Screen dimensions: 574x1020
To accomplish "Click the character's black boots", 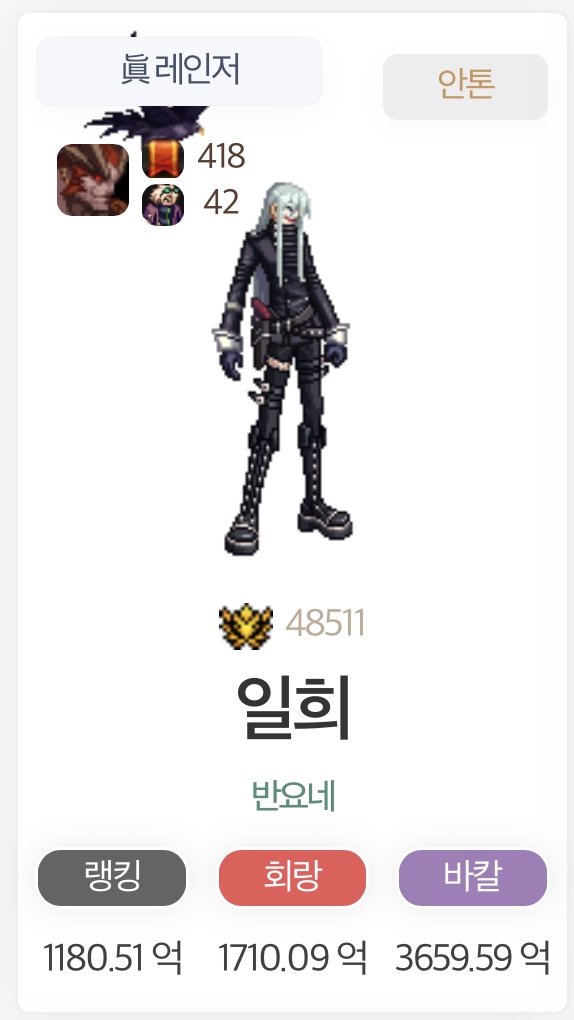I will coord(288,527).
